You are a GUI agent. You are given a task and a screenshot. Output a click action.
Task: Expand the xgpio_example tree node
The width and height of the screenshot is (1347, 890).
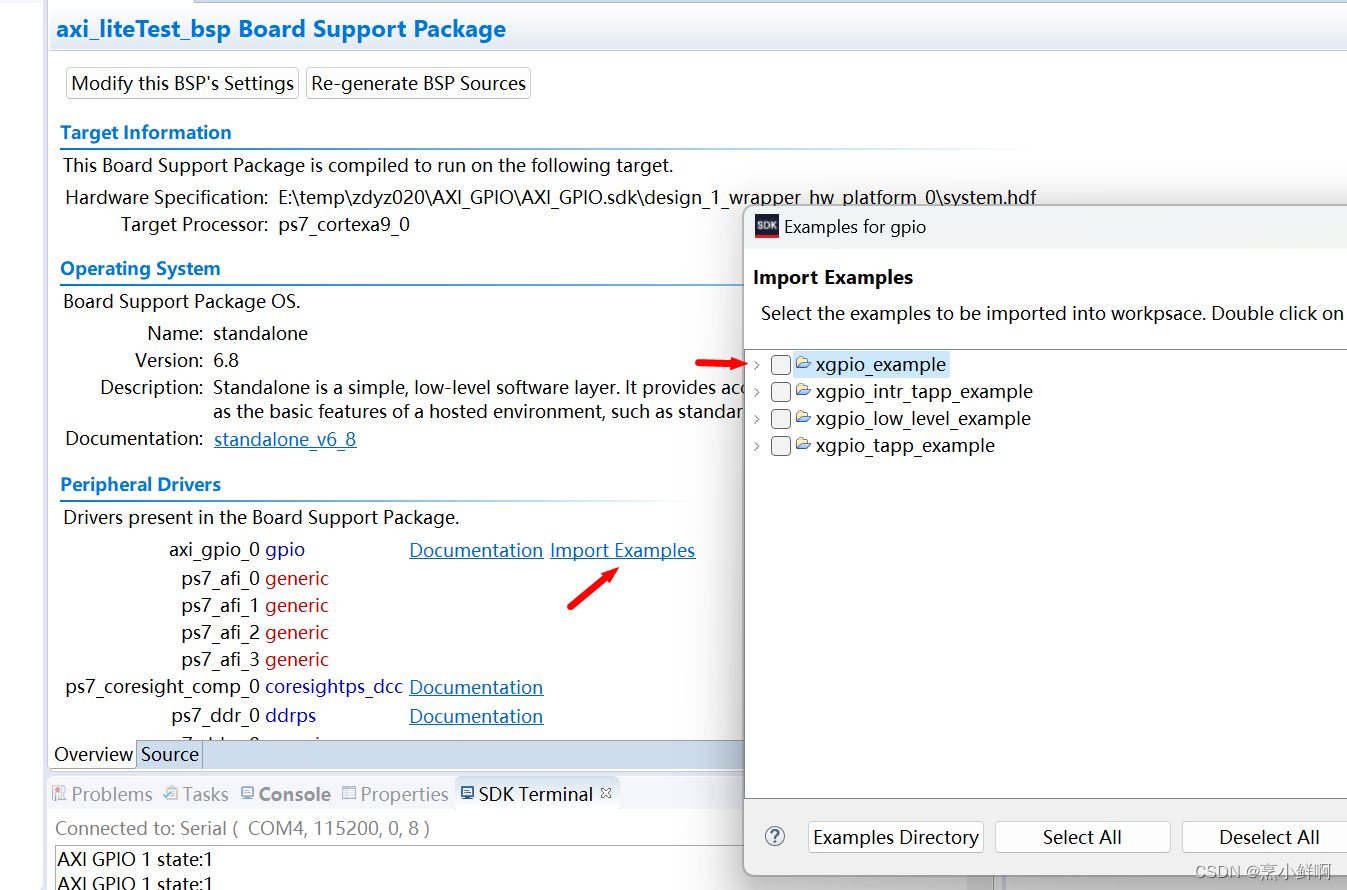coord(757,365)
